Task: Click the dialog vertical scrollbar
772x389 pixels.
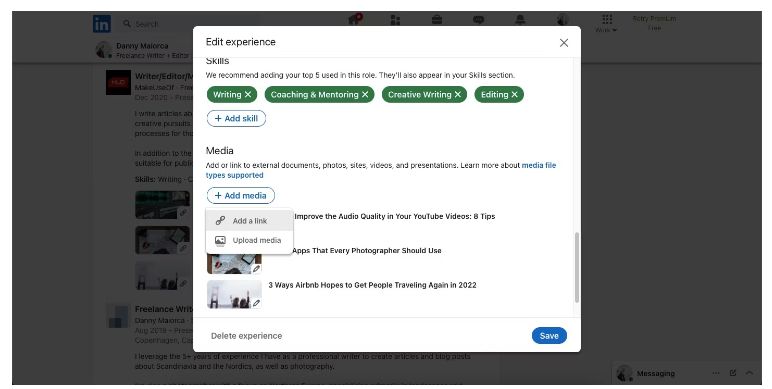Action: (577, 268)
